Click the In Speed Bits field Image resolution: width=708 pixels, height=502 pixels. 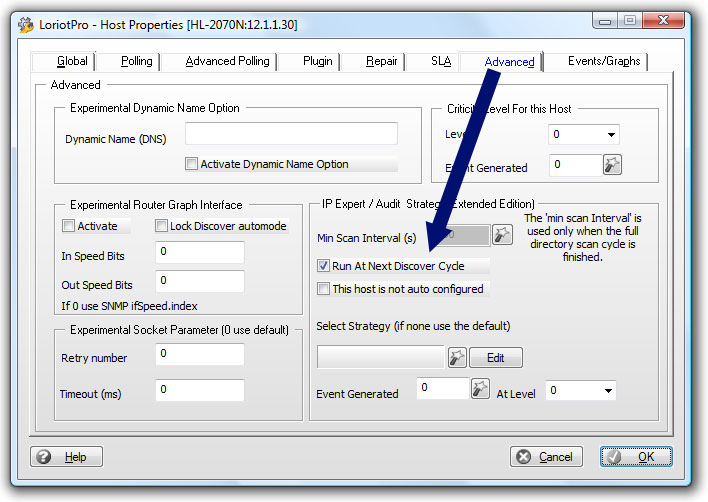[x=200, y=252]
